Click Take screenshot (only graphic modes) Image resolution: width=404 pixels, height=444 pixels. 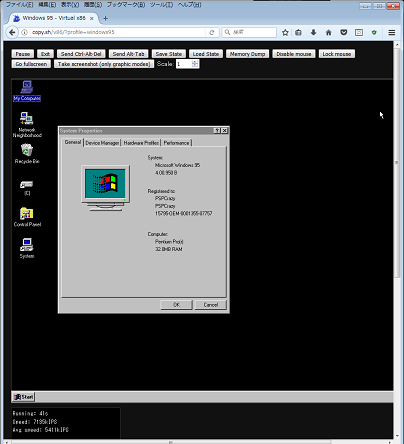(104, 64)
